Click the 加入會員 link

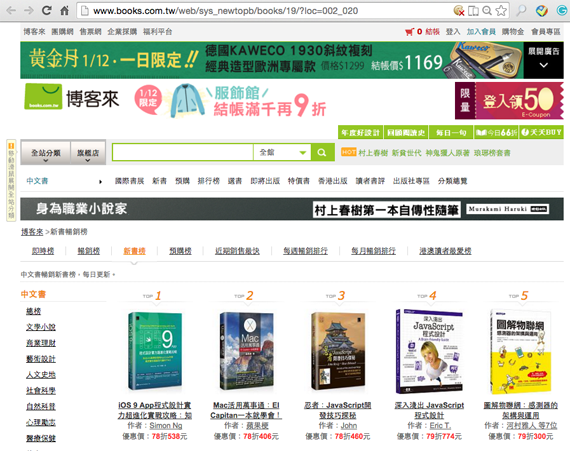pyautogui.click(x=481, y=32)
